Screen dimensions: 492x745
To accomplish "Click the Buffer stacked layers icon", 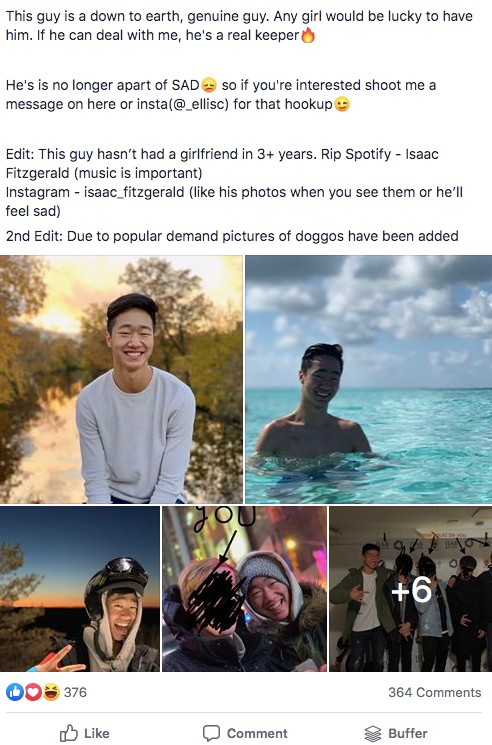I will click(x=373, y=733).
